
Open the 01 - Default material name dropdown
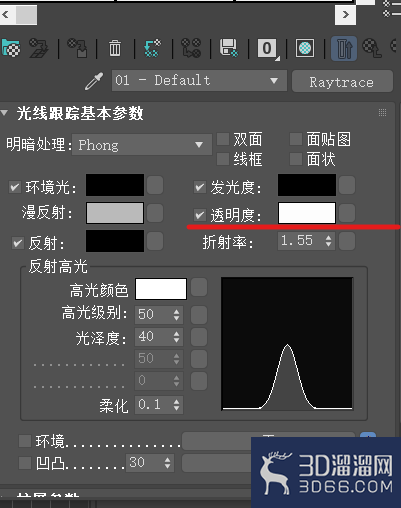[x=199, y=80]
